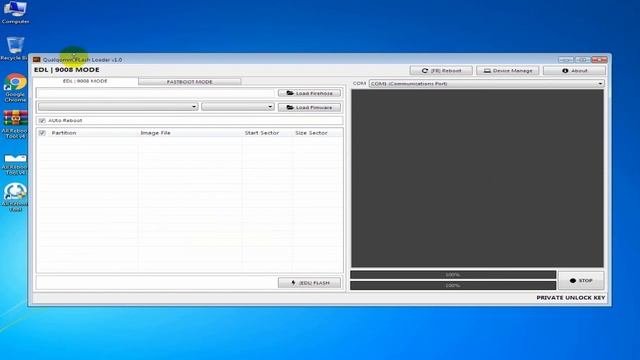The image size is (640, 360).
Task: Maximize the Qualcomm Flash Loader window
Action: [582, 60]
